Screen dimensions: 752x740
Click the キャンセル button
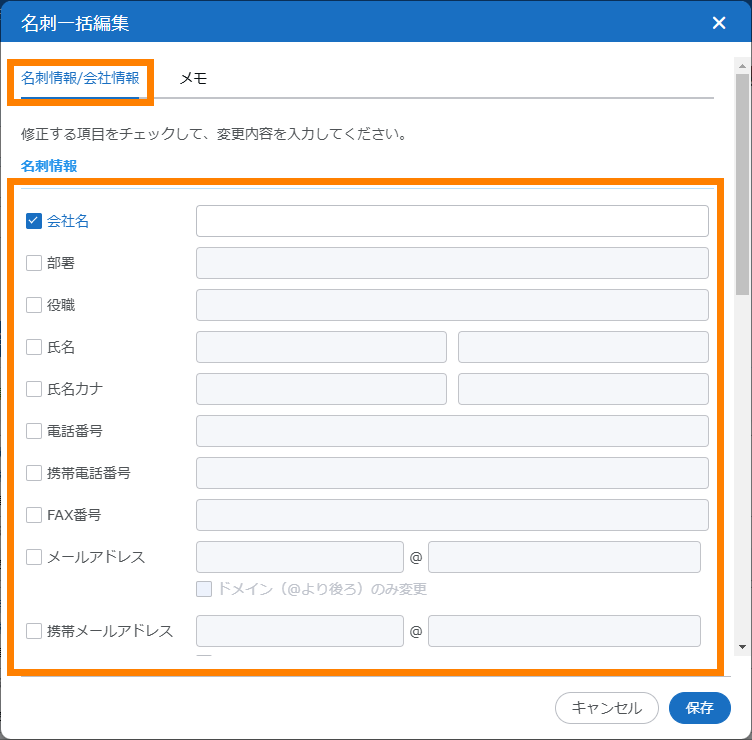[606, 708]
